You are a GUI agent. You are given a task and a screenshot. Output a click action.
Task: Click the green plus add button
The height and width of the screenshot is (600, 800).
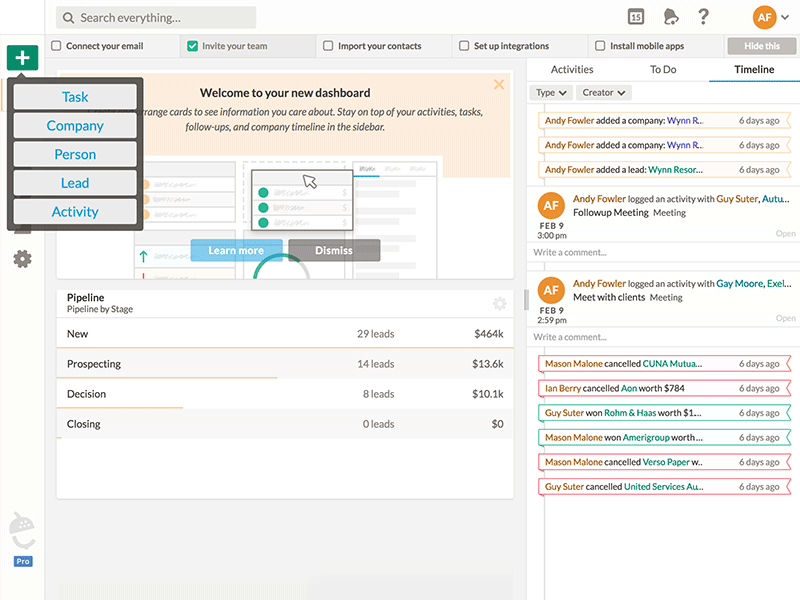pyautogui.click(x=22, y=58)
